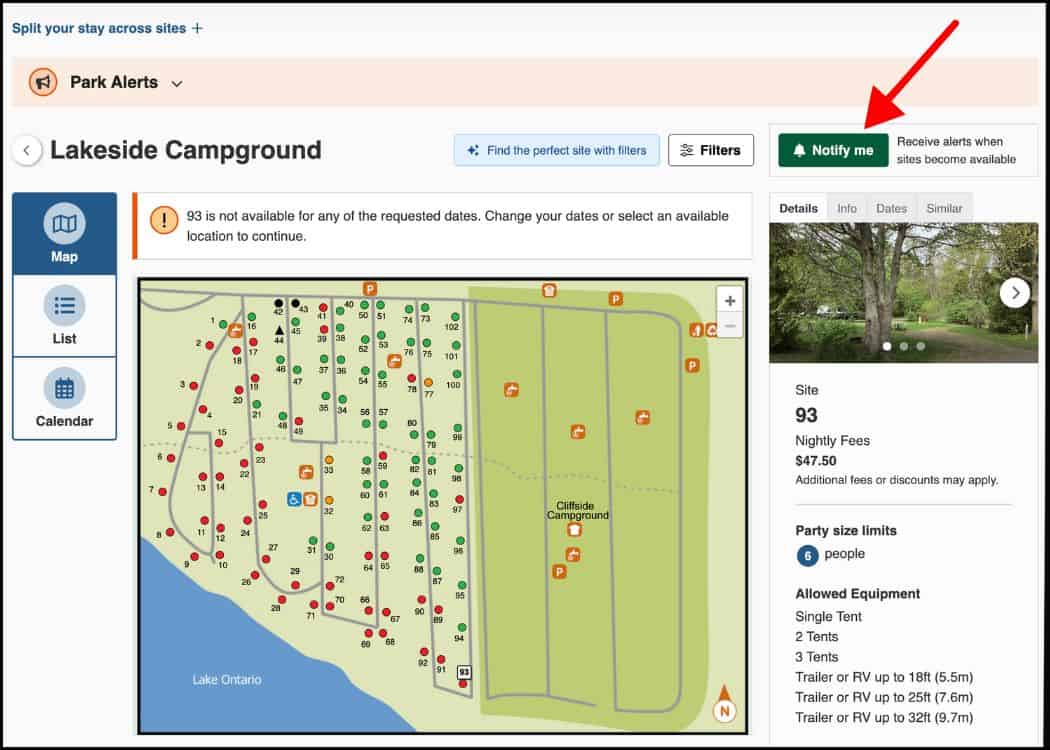The width and height of the screenshot is (1050, 750).
Task: Click the warning icon in the unavailable notice
Action: click(x=164, y=220)
